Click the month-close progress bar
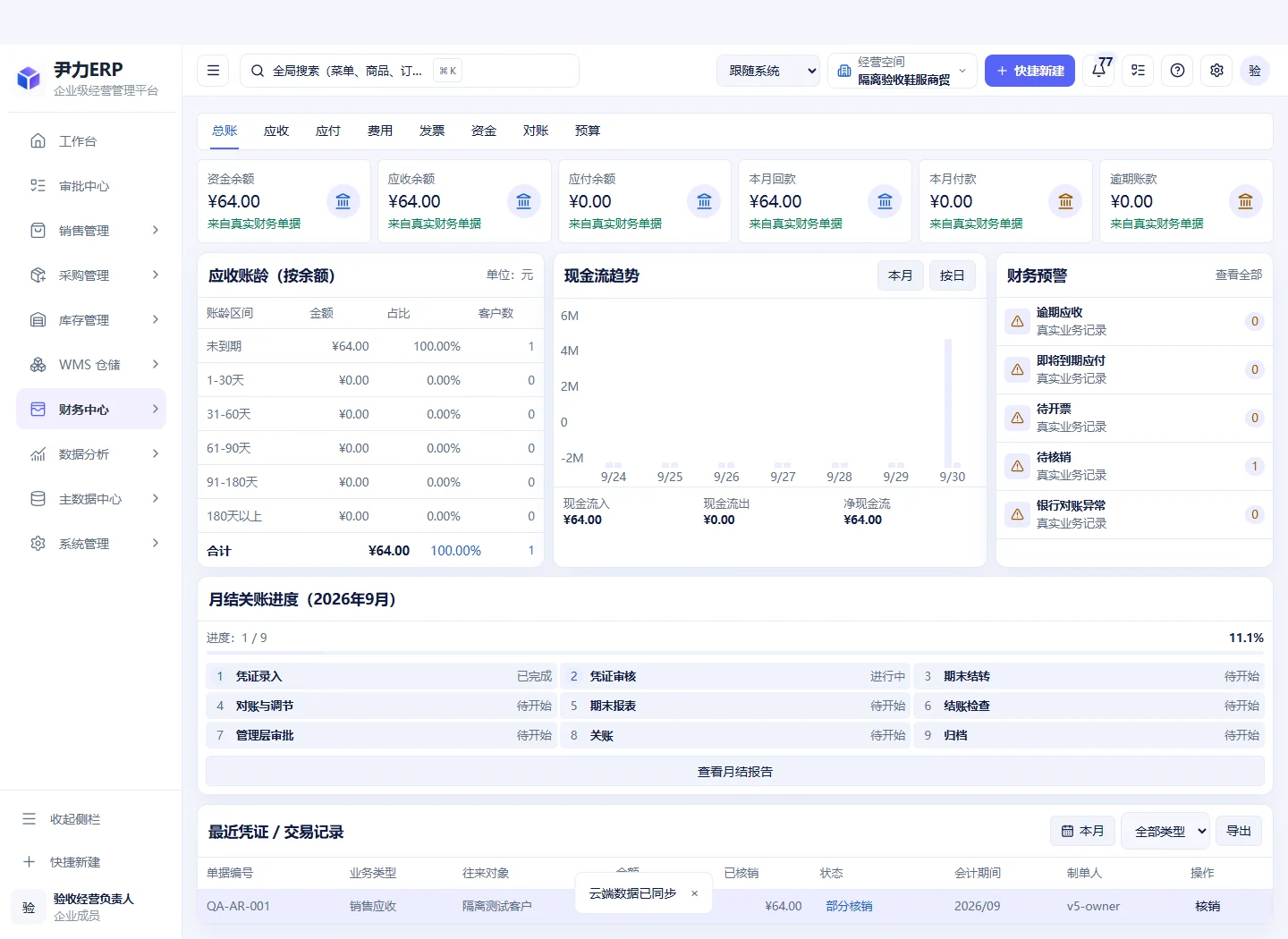Viewport: 1288px width, 939px height. tap(735, 653)
